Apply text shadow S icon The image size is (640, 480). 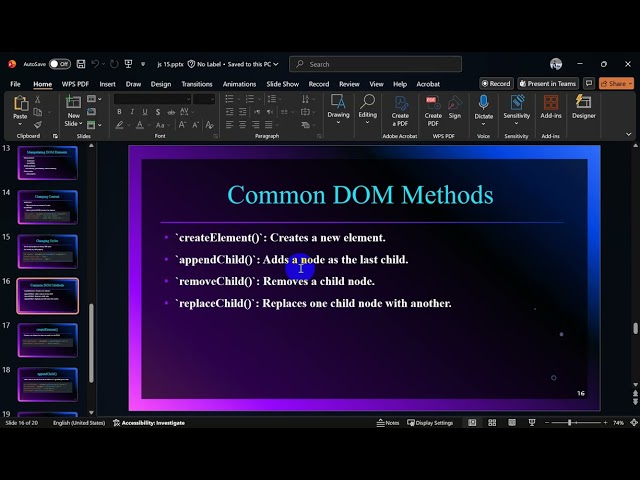click(x=158, y=112)
